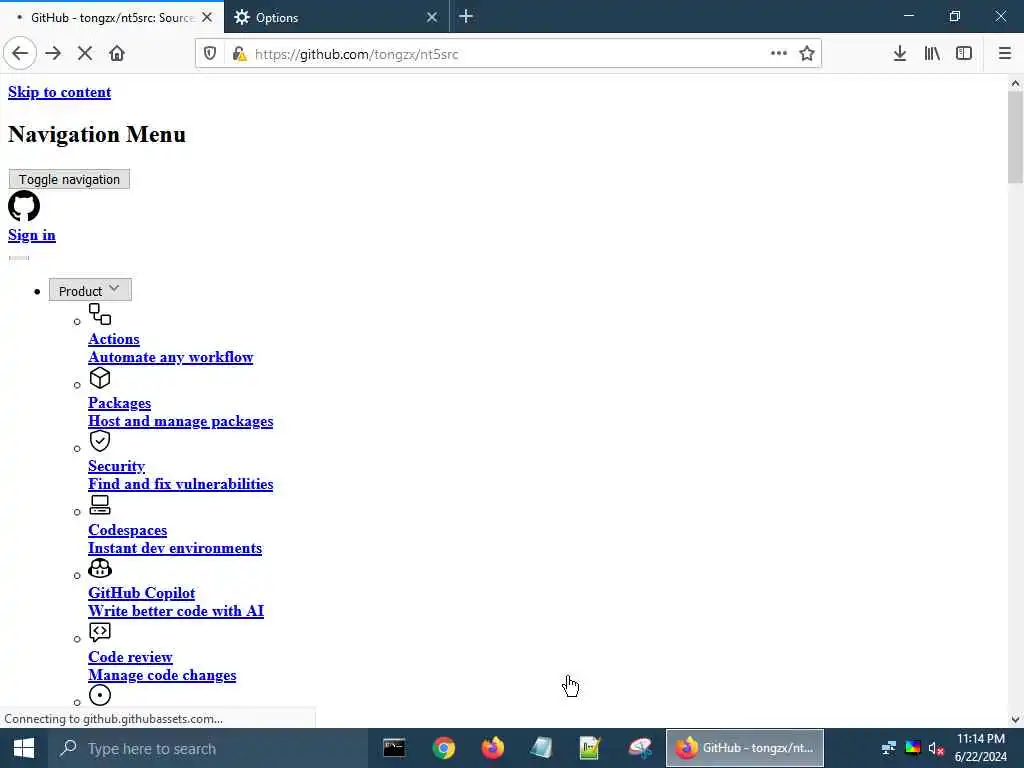Click the vertical scrollbar thumb
The image size is (1024, 768).
(1015, 137)
